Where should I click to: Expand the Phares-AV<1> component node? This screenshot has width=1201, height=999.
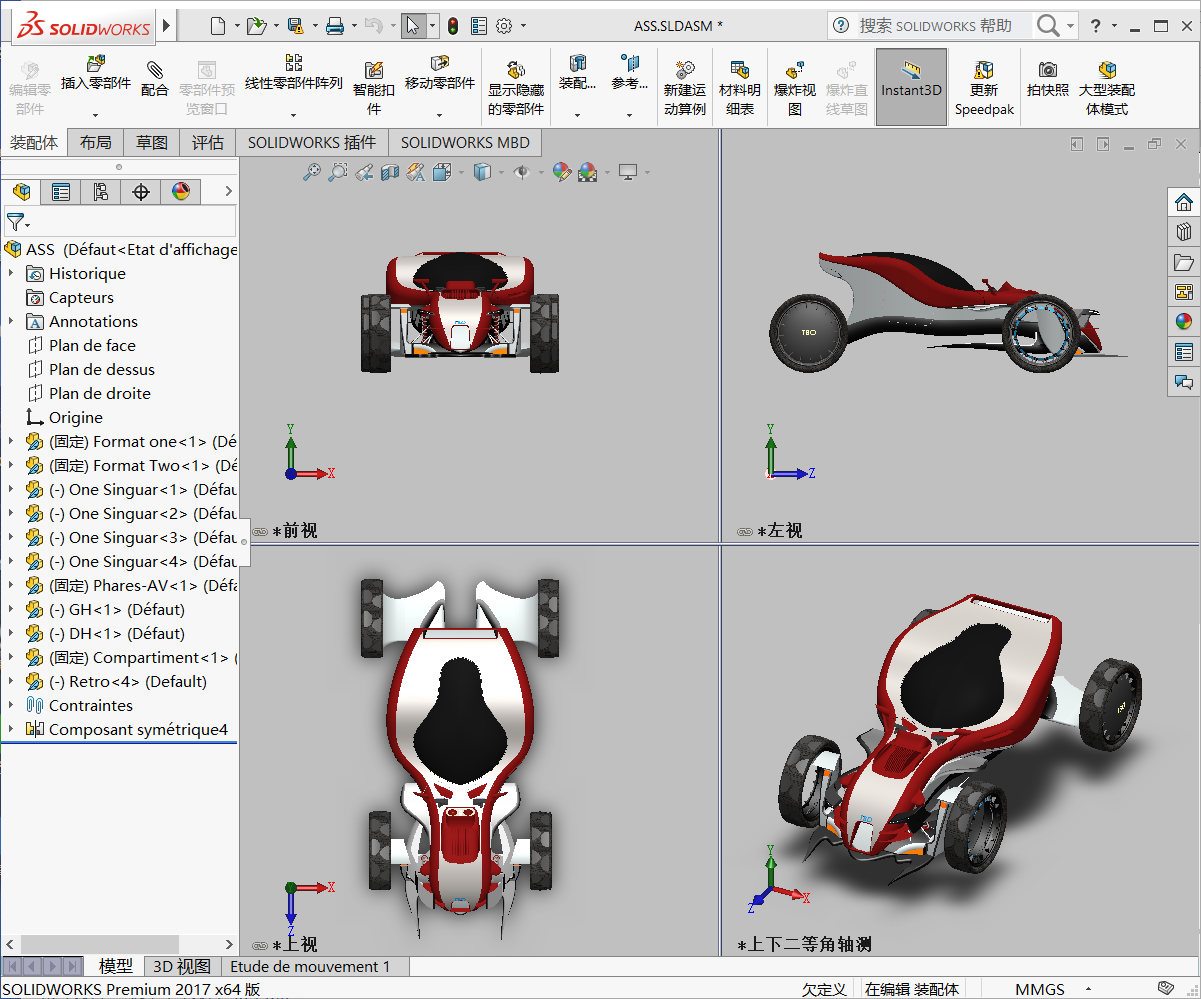coord(11,585)
